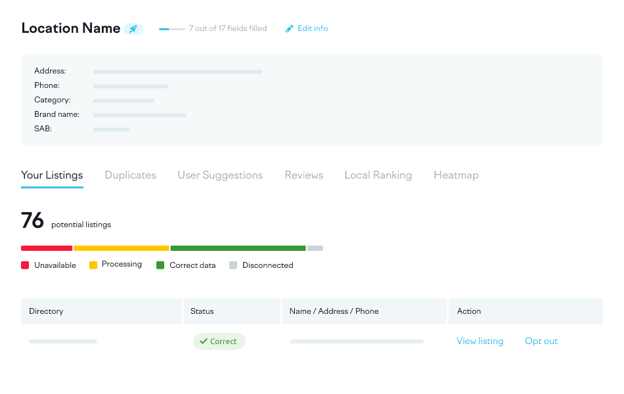
Task: Select the Your Listings tab
Action: 52,175
